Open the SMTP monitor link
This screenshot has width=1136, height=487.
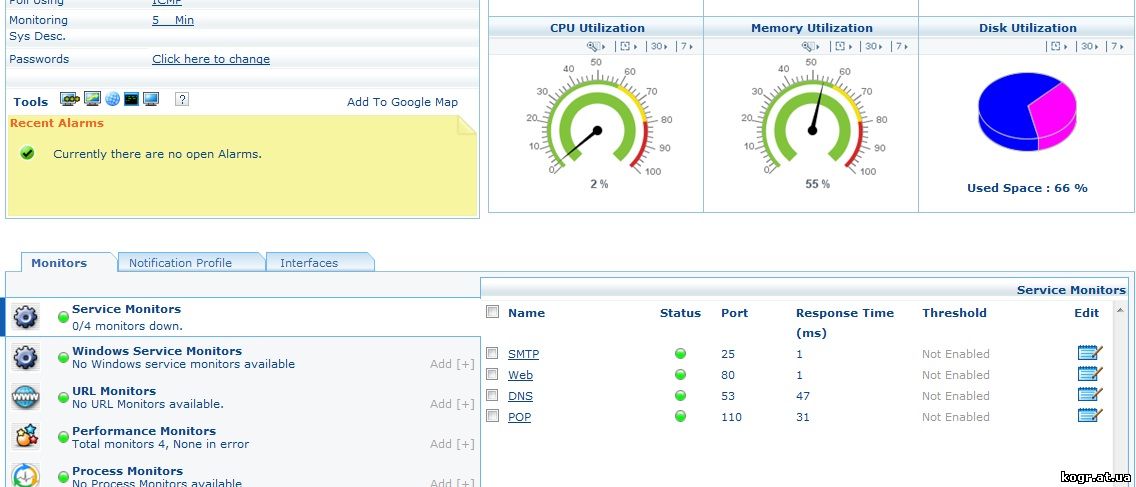(x=523, y=354)
